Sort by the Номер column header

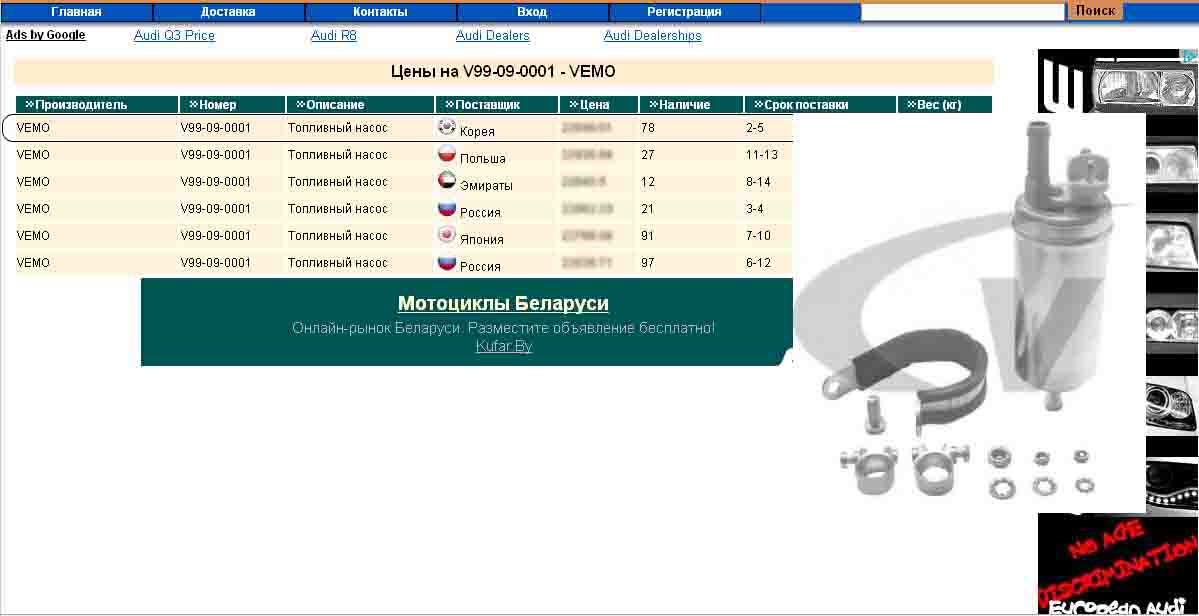pos(232,105)
